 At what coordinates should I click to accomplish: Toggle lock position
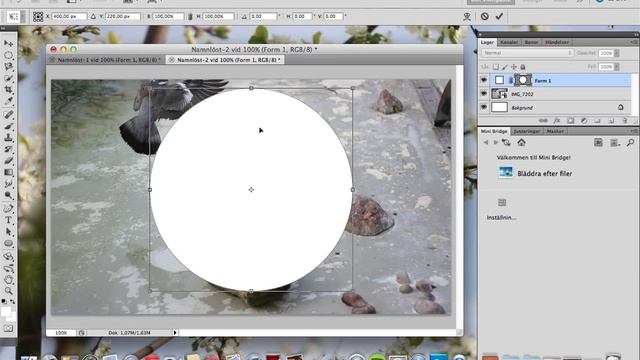[514, 67]
